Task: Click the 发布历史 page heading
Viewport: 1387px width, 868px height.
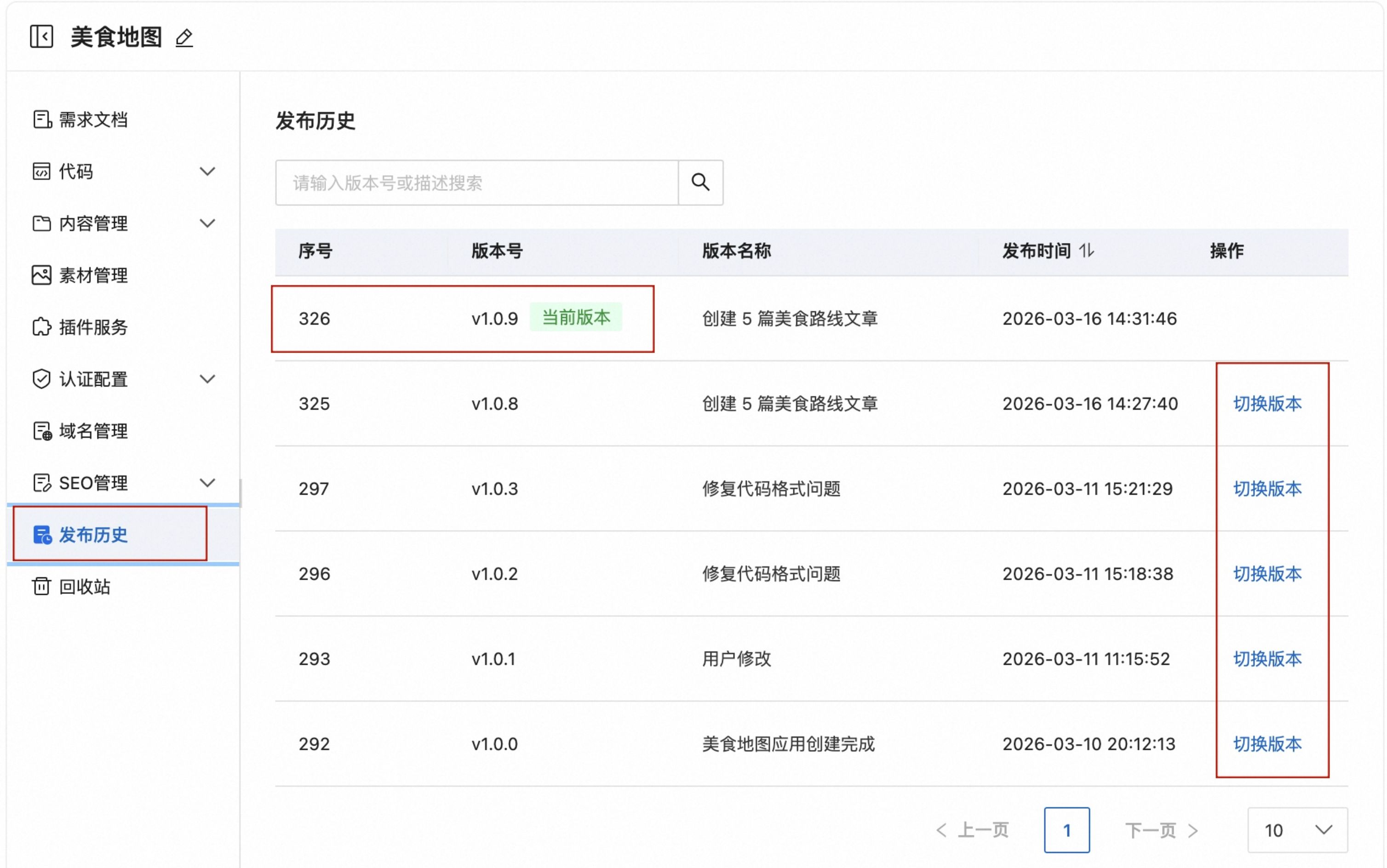Action: coord(315,120)
